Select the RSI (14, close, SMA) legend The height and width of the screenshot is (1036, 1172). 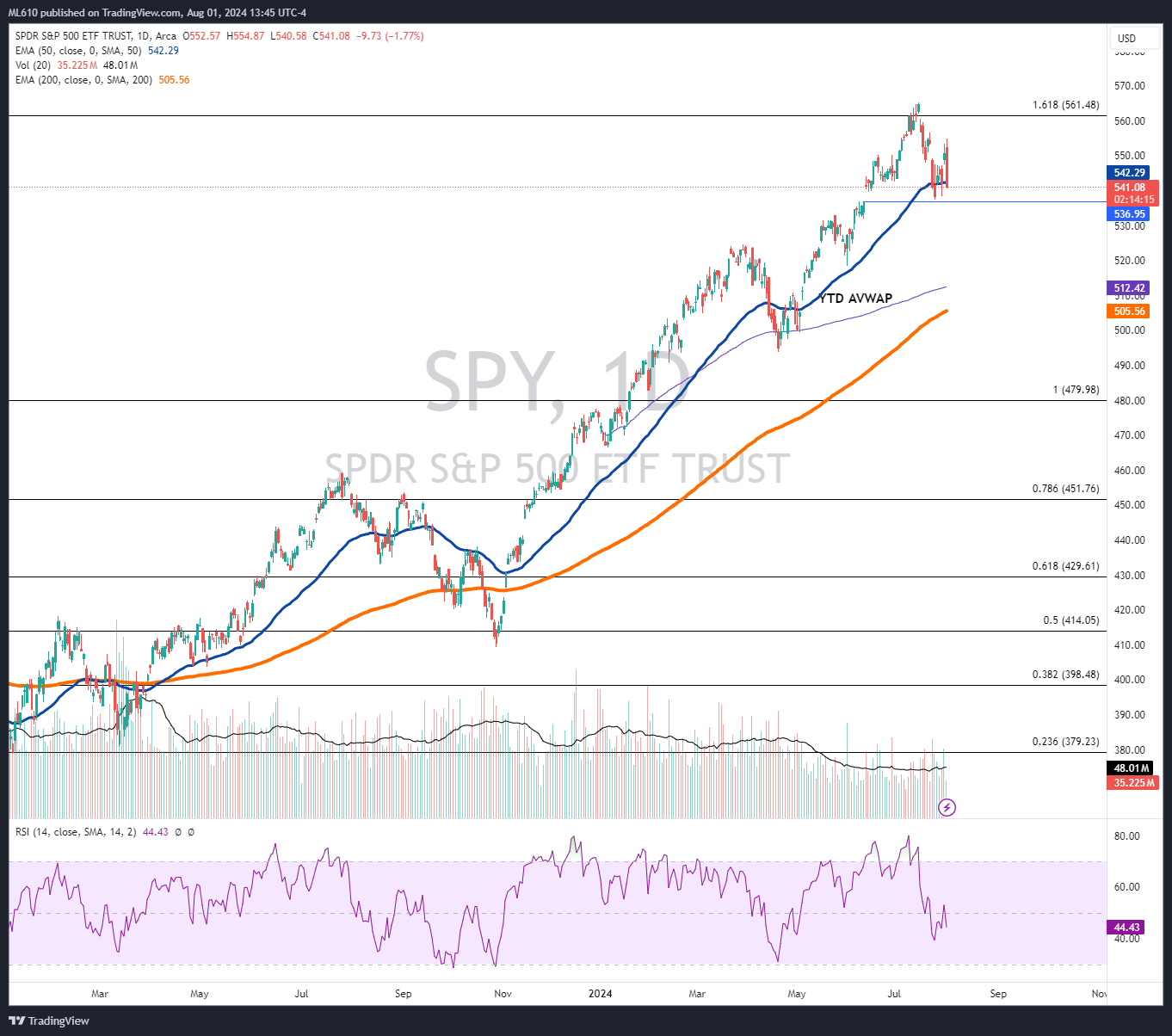pos(104,832)
